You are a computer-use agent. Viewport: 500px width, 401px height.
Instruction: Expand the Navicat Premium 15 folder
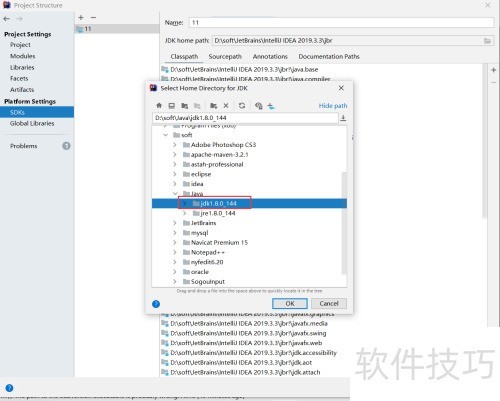tap(175, 242)
